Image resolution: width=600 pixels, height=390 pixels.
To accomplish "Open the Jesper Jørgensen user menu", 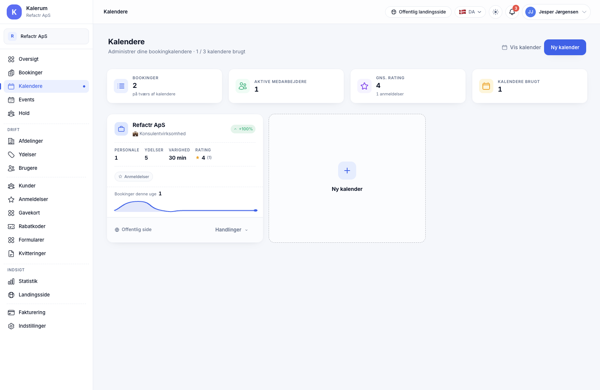I will (x=557, y=12).
